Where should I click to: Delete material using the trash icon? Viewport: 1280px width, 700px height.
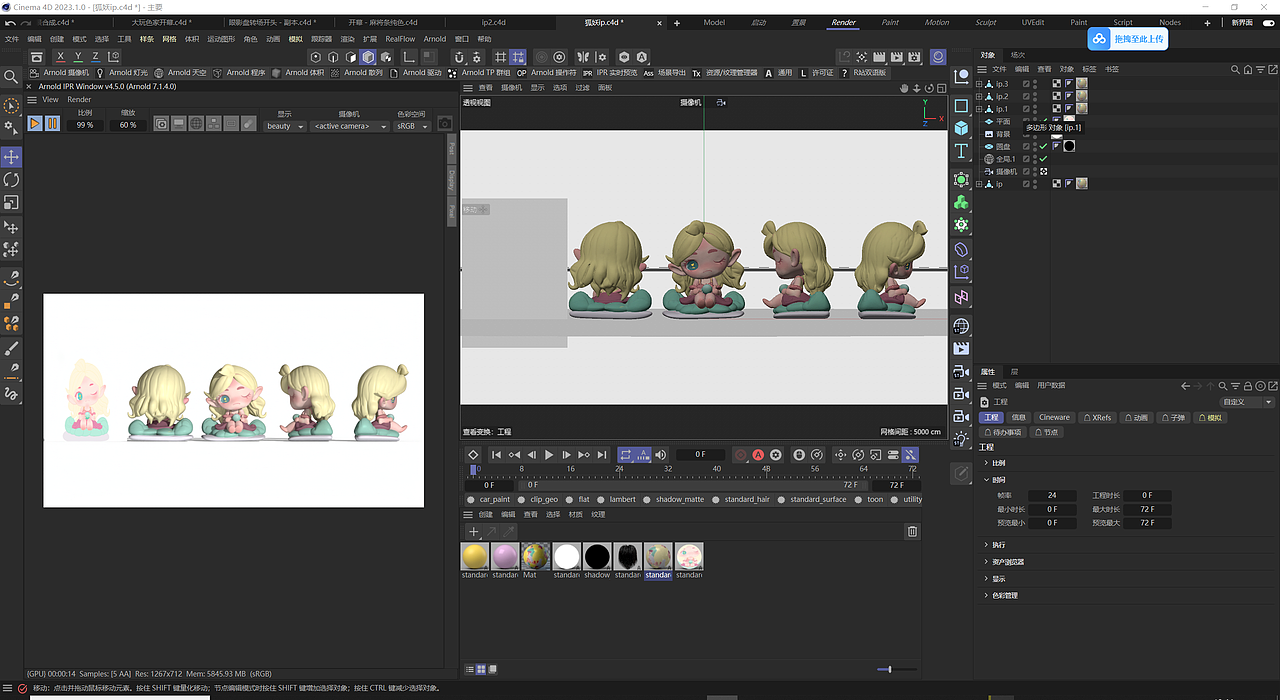(x=912, y=532)
